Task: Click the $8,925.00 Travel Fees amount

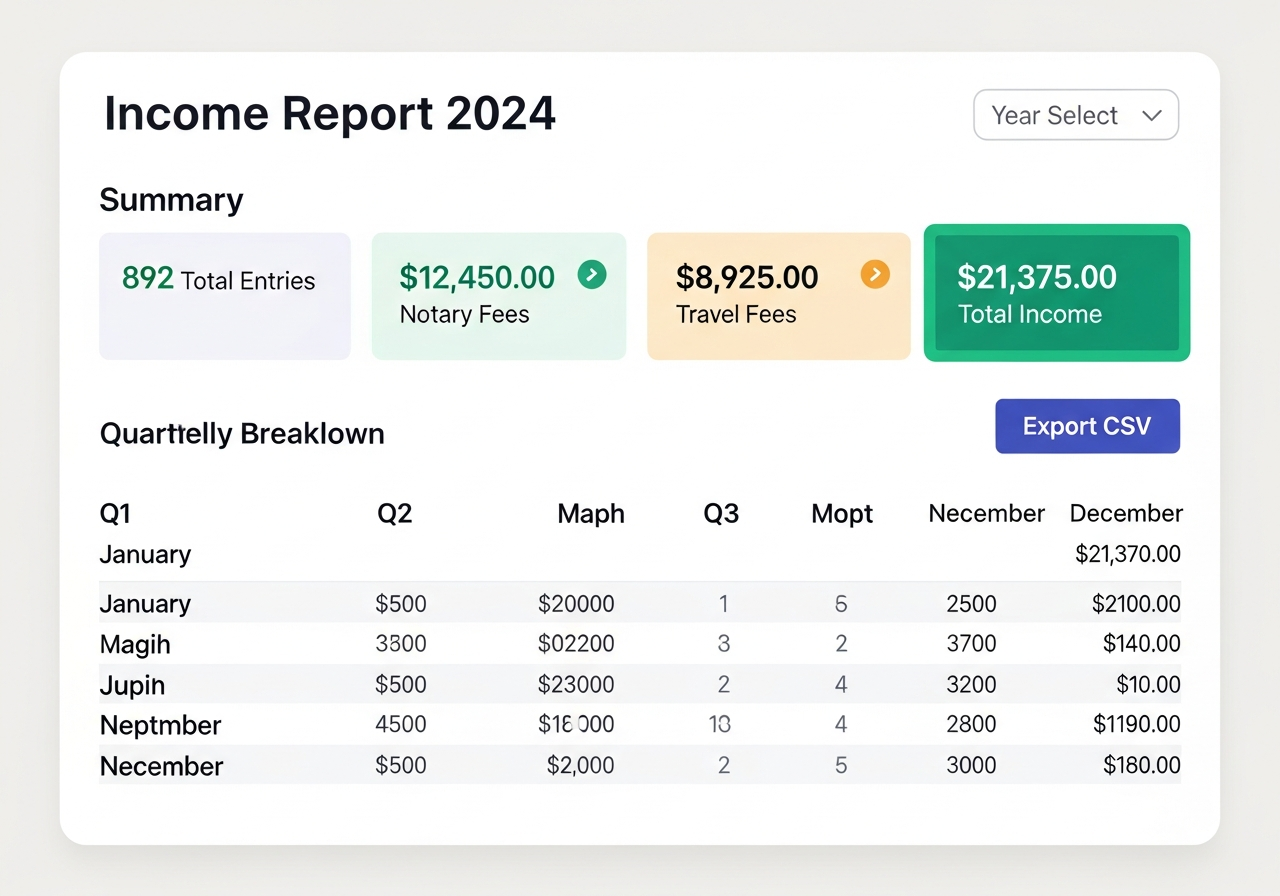Action: click(x=747, y=277)
